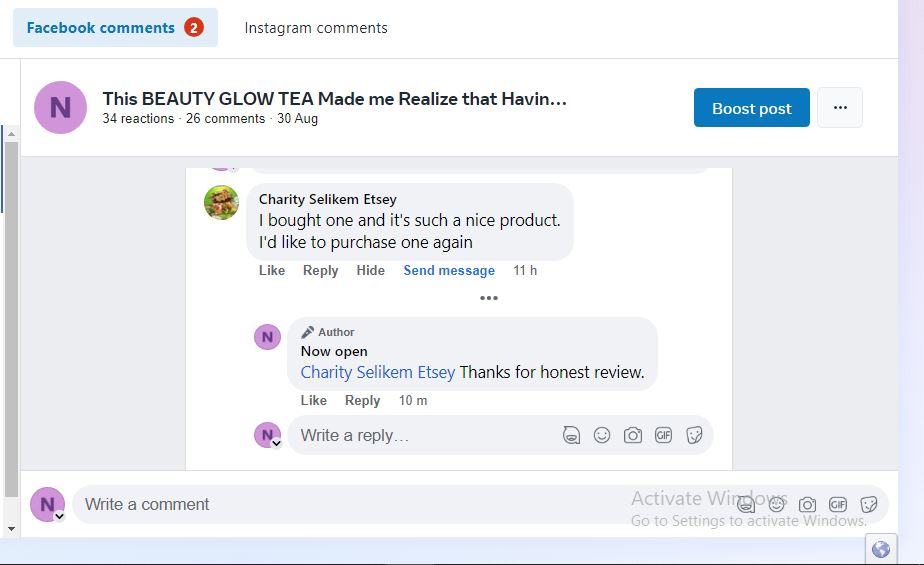Click the avatar sticker icon in reply box
924x565 pixels.
click(x=571, y=435)
